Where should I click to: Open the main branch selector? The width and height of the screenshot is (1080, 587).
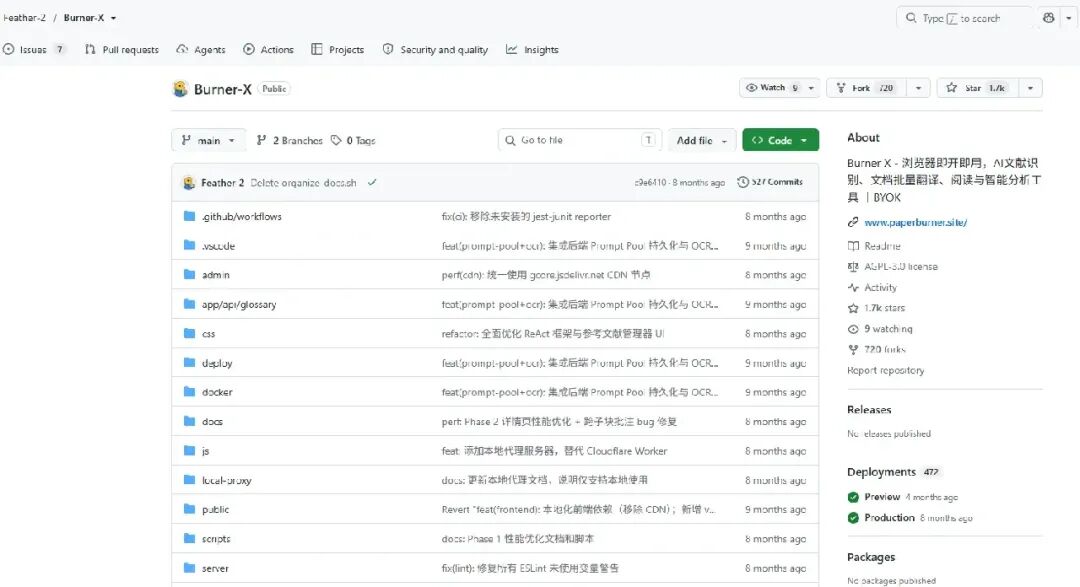point(208,140)
